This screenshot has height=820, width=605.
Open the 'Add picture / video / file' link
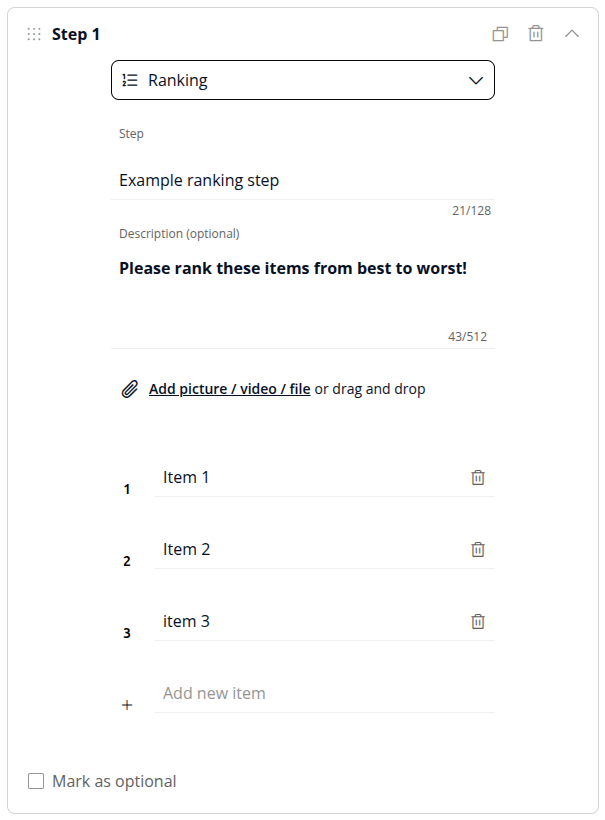230,389
